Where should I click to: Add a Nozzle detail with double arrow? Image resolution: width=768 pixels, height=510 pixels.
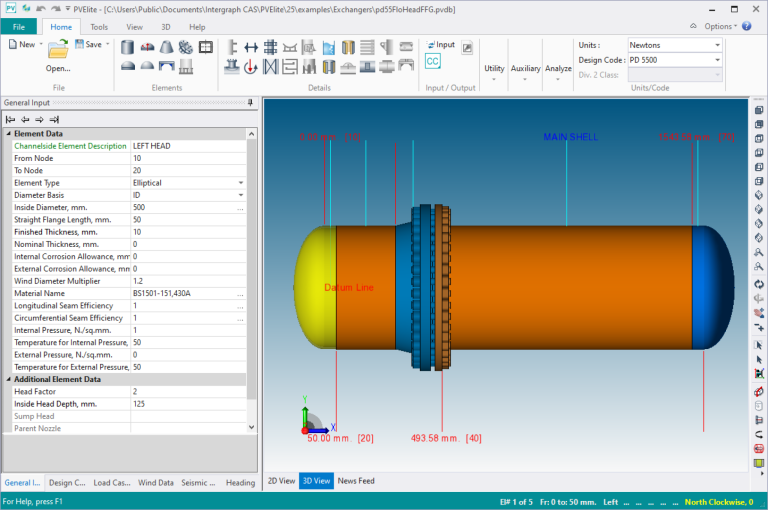(251, 47)
